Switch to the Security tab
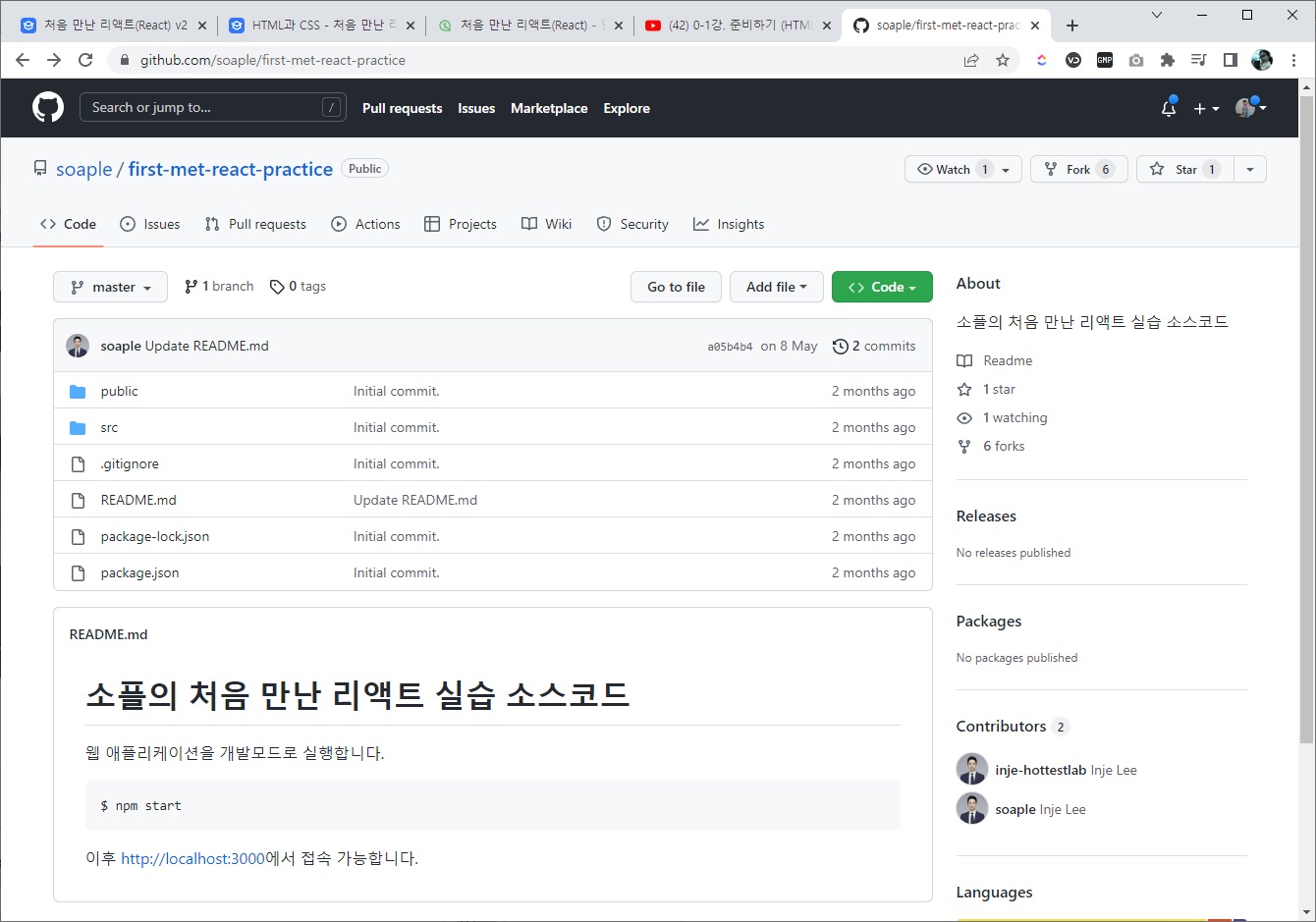This screenshot has width=1316, height=922. pos(632,224)
